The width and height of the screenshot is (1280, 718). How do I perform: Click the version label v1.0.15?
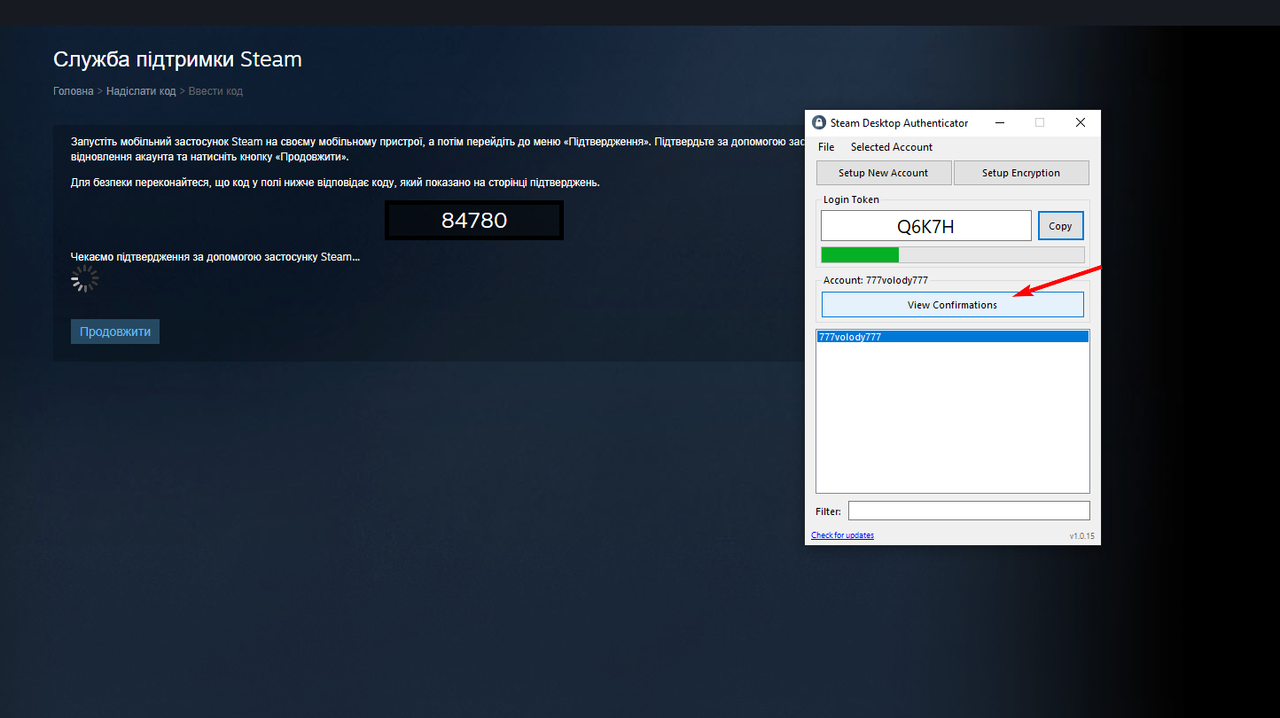(1082, 536)
